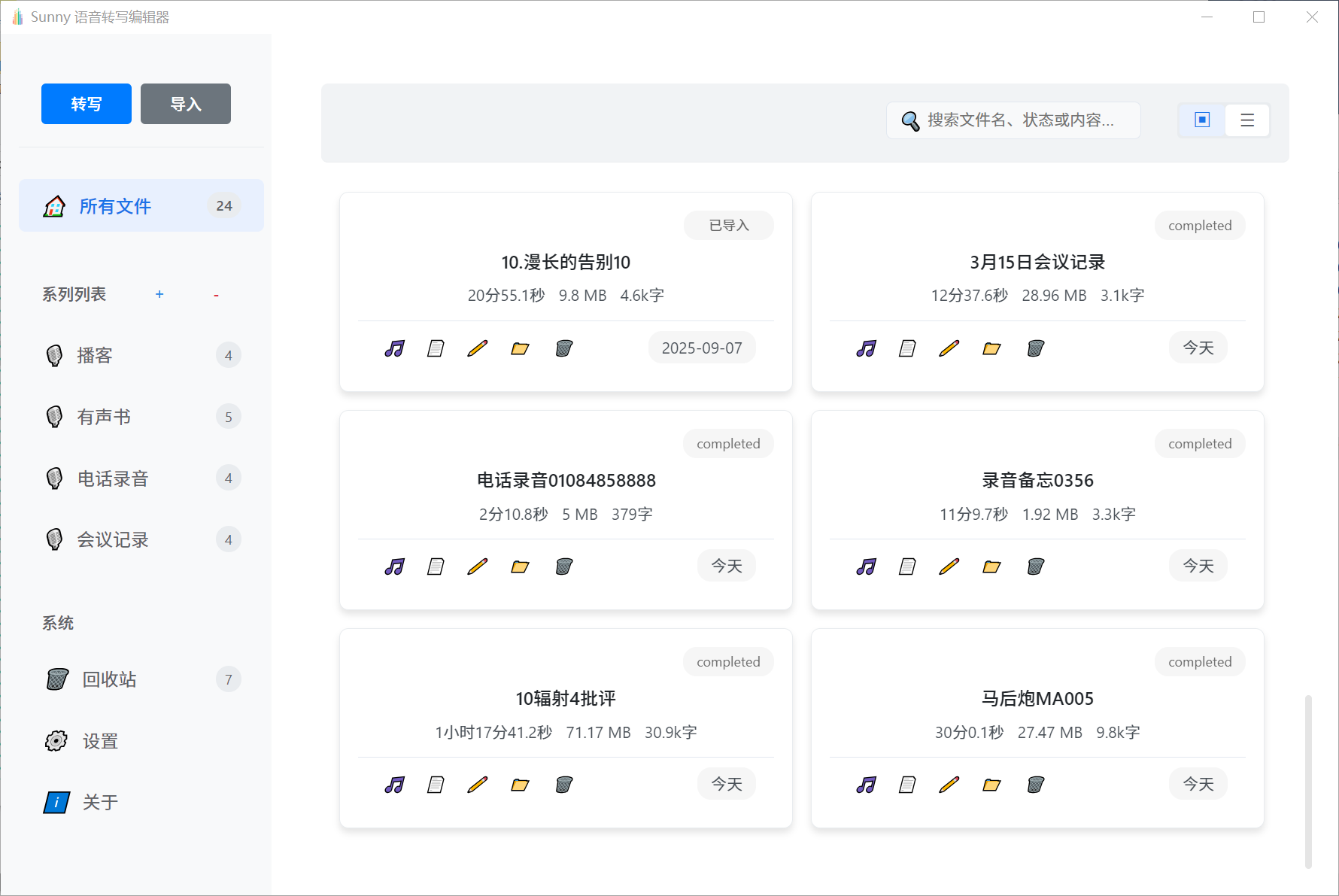Delete 录音备忘0356 to recycle bin
Screen dimensions: 1339x896
(1036, 566)
